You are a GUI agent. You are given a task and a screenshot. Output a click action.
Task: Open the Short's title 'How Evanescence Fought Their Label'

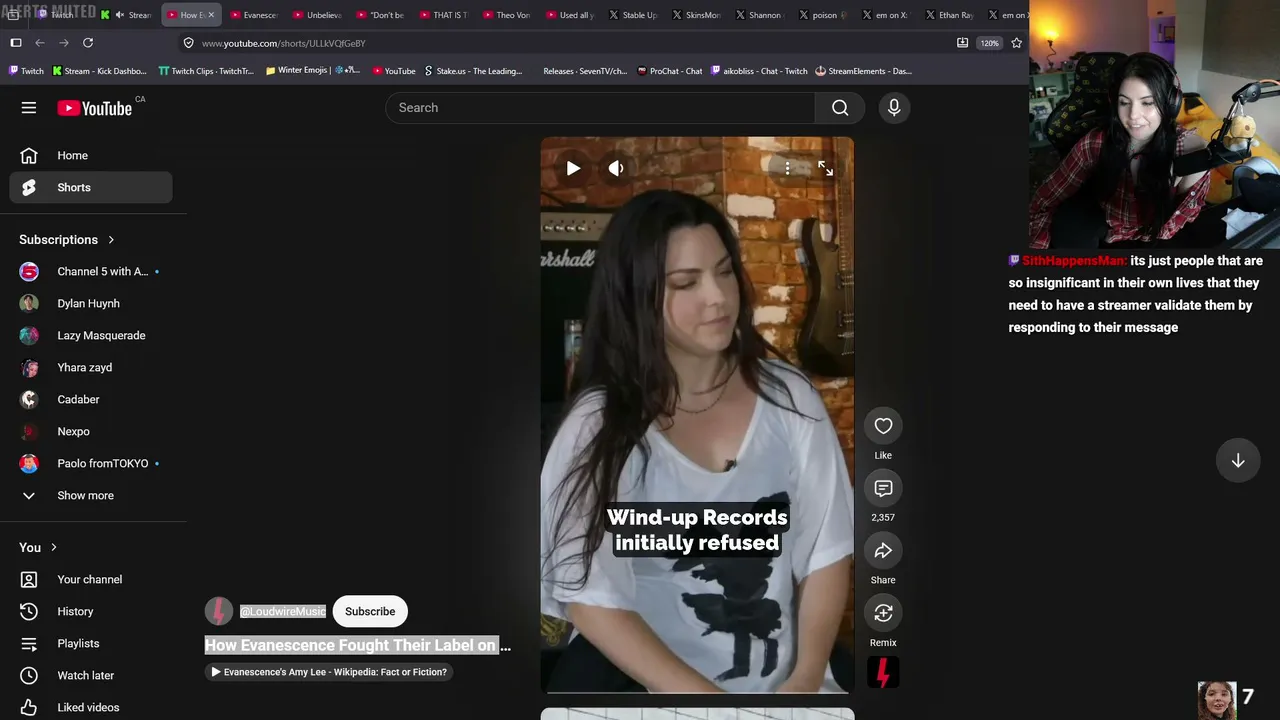[x=358, y=645]
